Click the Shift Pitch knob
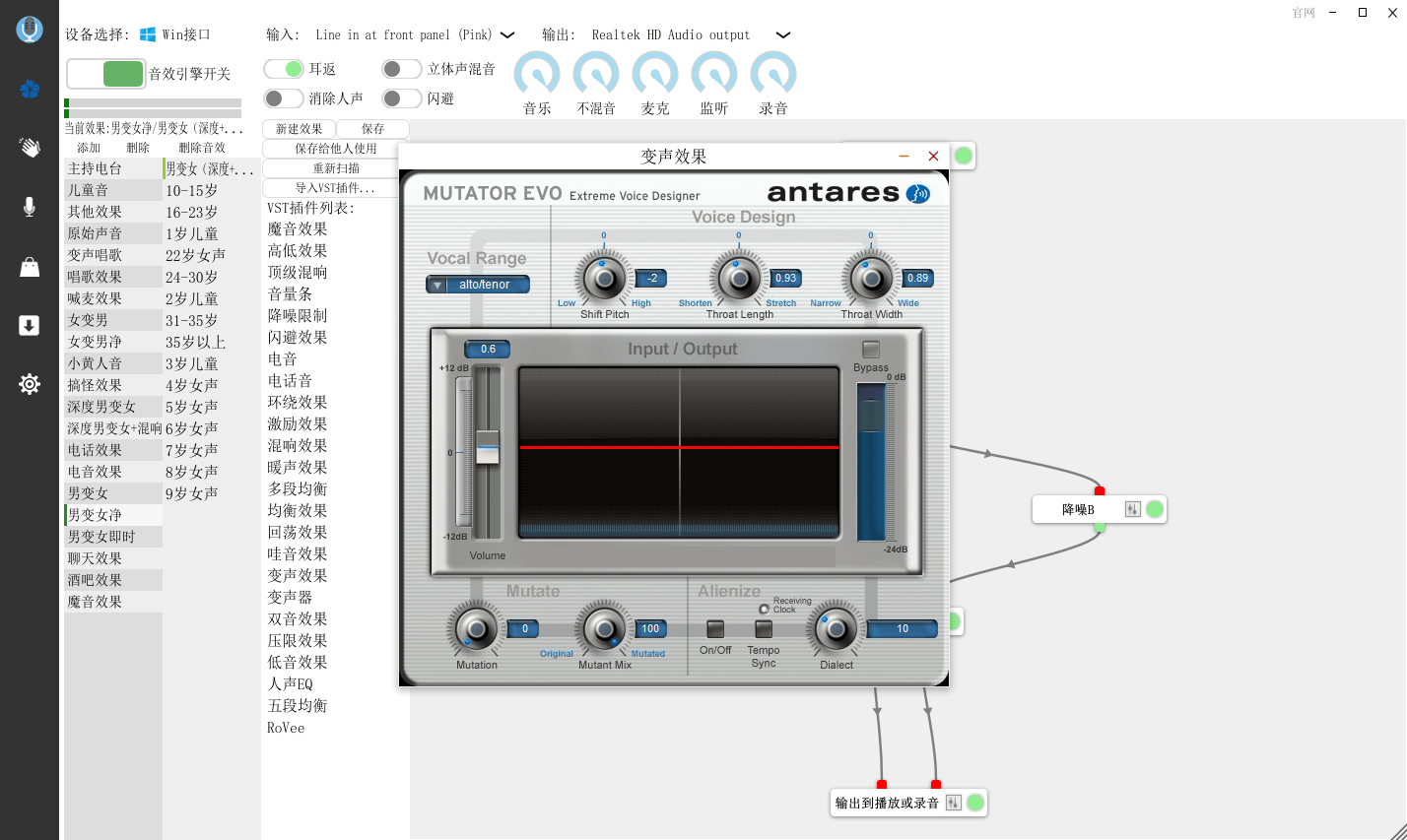 [x=604, y=278]
